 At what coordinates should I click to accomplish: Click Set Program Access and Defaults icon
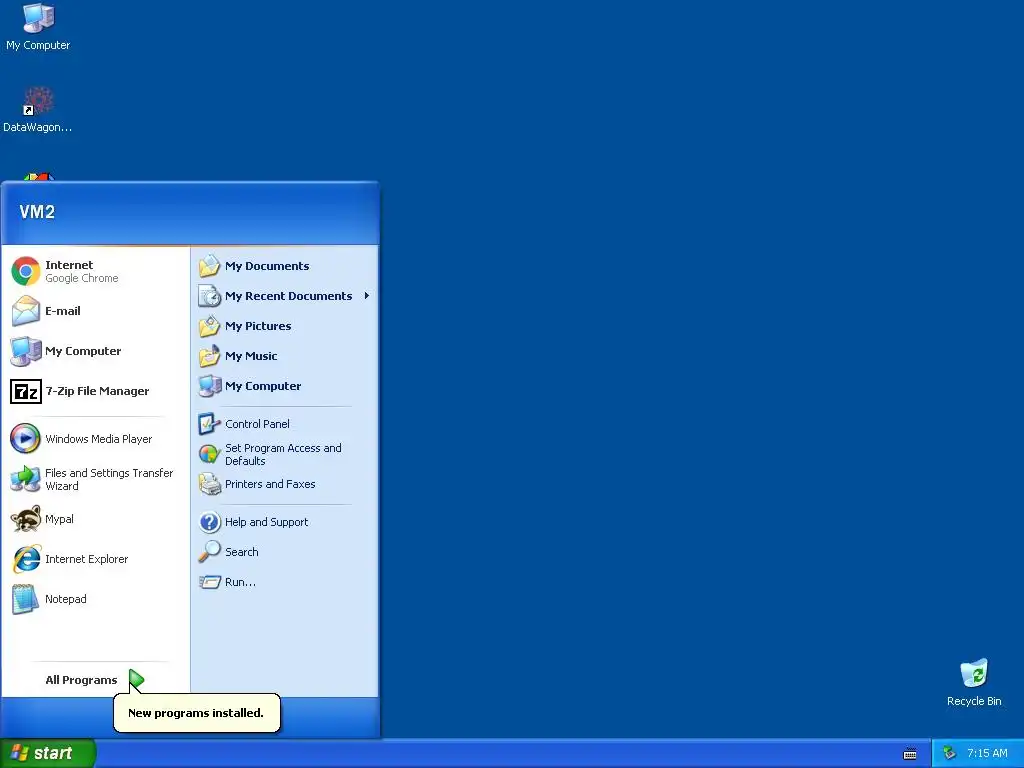coord(210,454)
